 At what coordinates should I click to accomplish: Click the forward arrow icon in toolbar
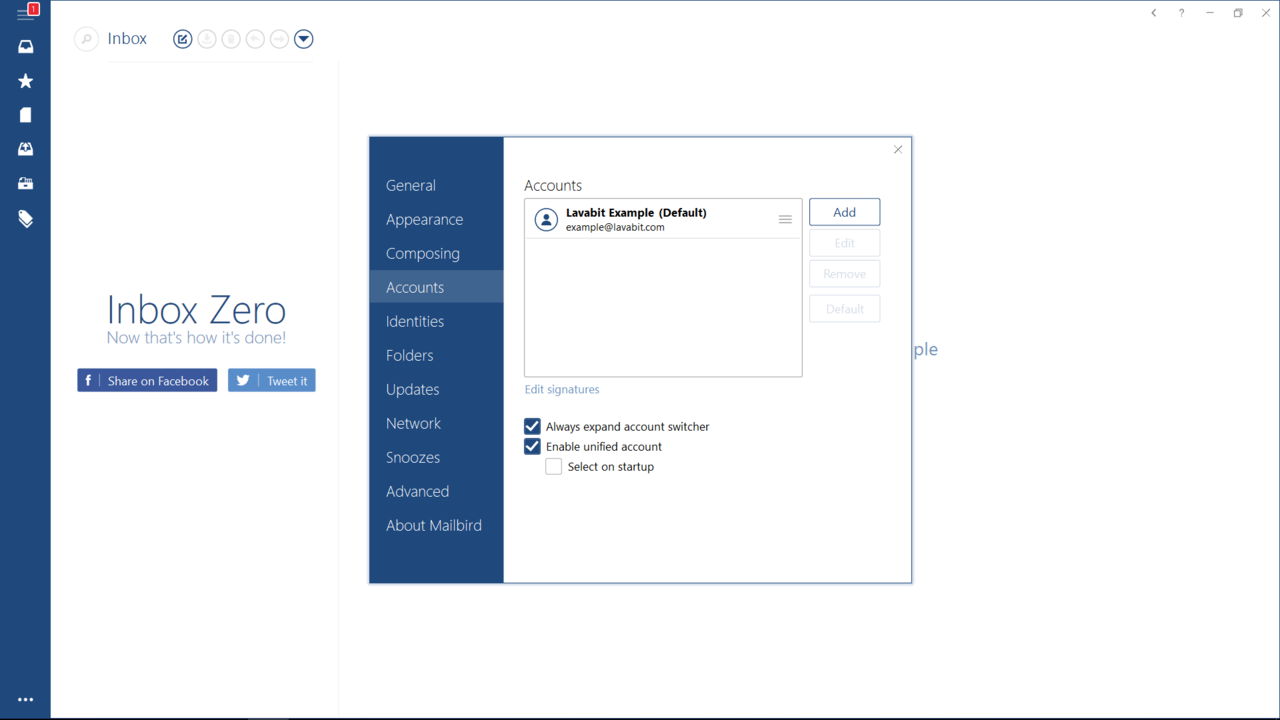pos(279,39)
